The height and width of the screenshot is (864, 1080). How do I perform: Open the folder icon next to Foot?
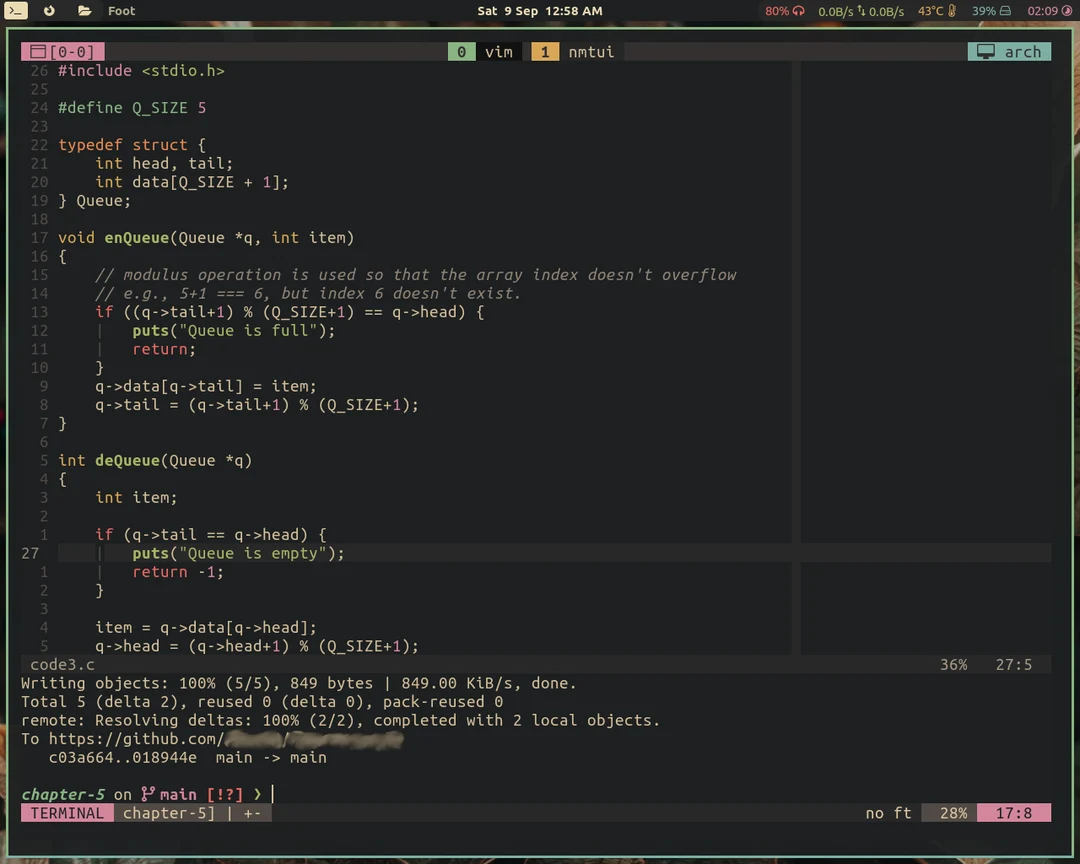click(84, 11)
